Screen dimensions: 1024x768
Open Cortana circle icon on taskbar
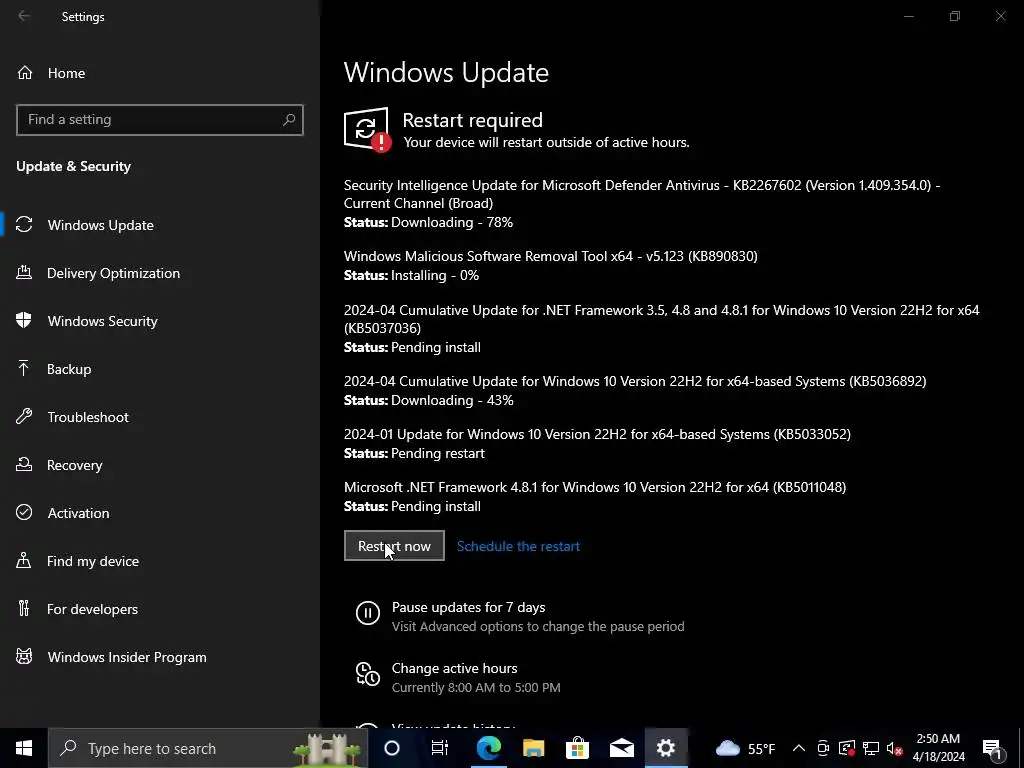click(x=392, y=748)
